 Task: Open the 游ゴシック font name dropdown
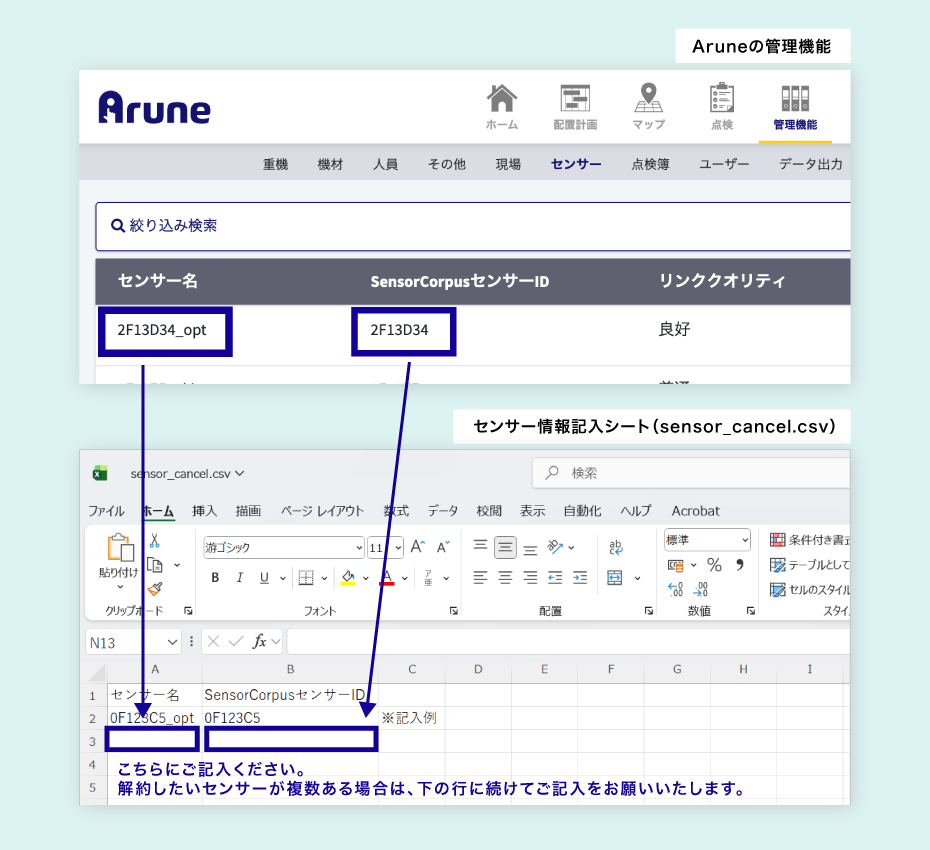click(x=359, y=548)
